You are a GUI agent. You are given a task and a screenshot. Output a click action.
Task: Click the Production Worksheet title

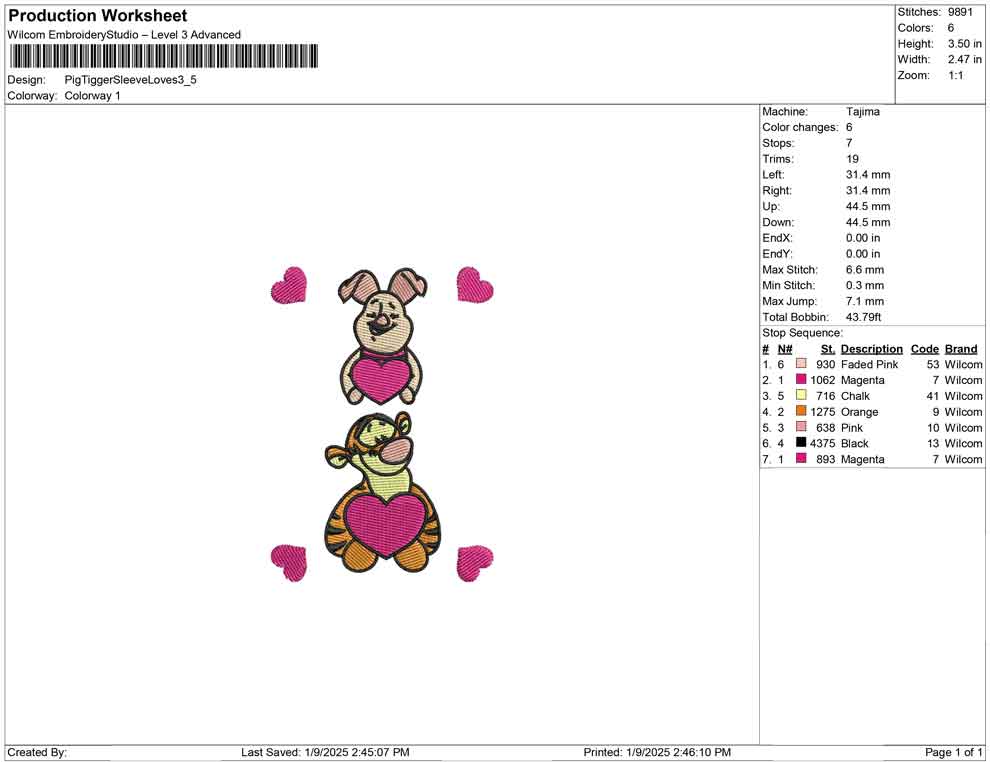98,15
